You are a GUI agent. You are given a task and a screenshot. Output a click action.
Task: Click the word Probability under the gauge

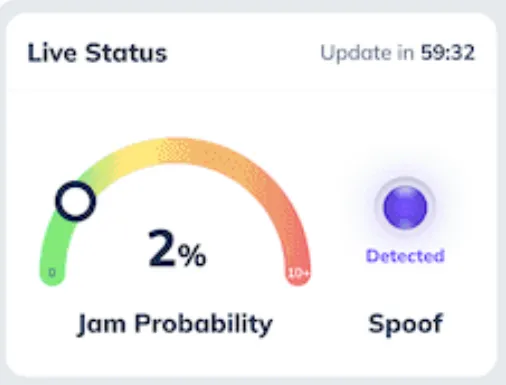coord(204,324)
